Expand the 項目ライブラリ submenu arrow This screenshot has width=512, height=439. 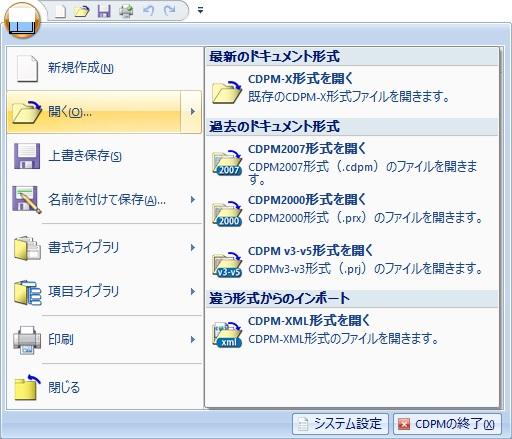[192, 292]
